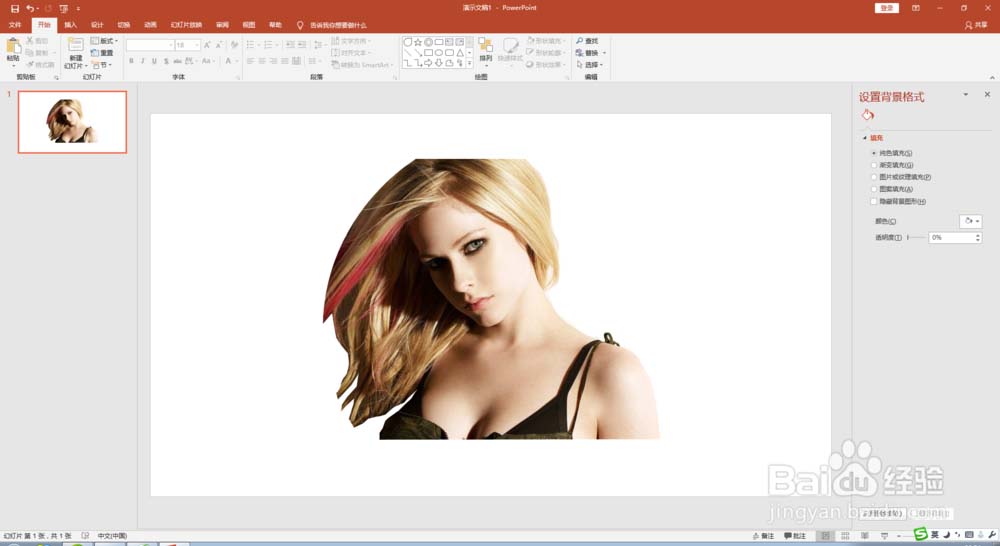Screen dimensions: 1000x546
Task: Select slide 1 thumbnail in the slide panel
Action: 72,122
